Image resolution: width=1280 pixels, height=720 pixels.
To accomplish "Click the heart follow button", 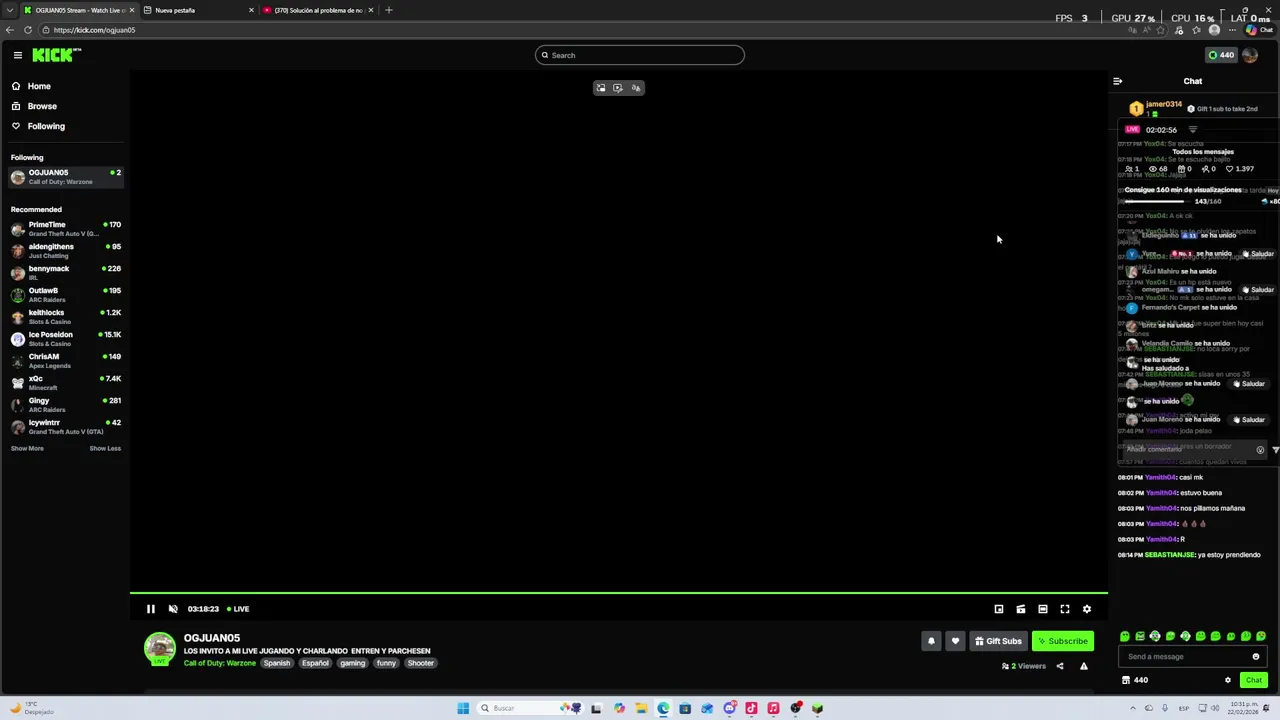I will (x=955, y=641).
